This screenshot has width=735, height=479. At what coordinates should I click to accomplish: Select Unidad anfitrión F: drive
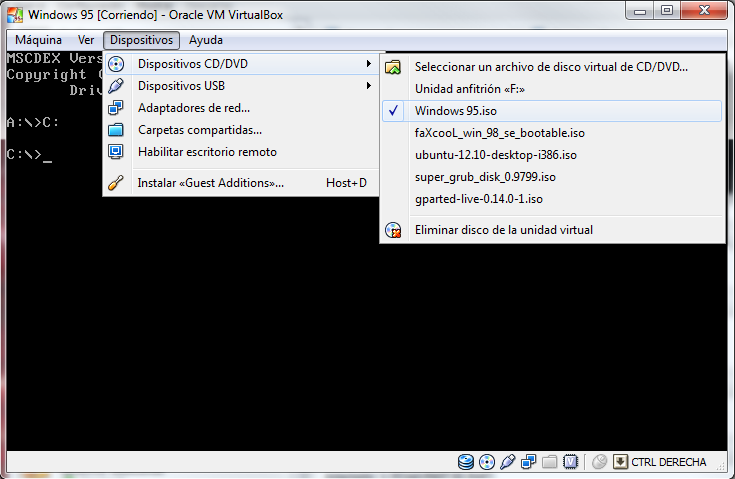(552, 89)
